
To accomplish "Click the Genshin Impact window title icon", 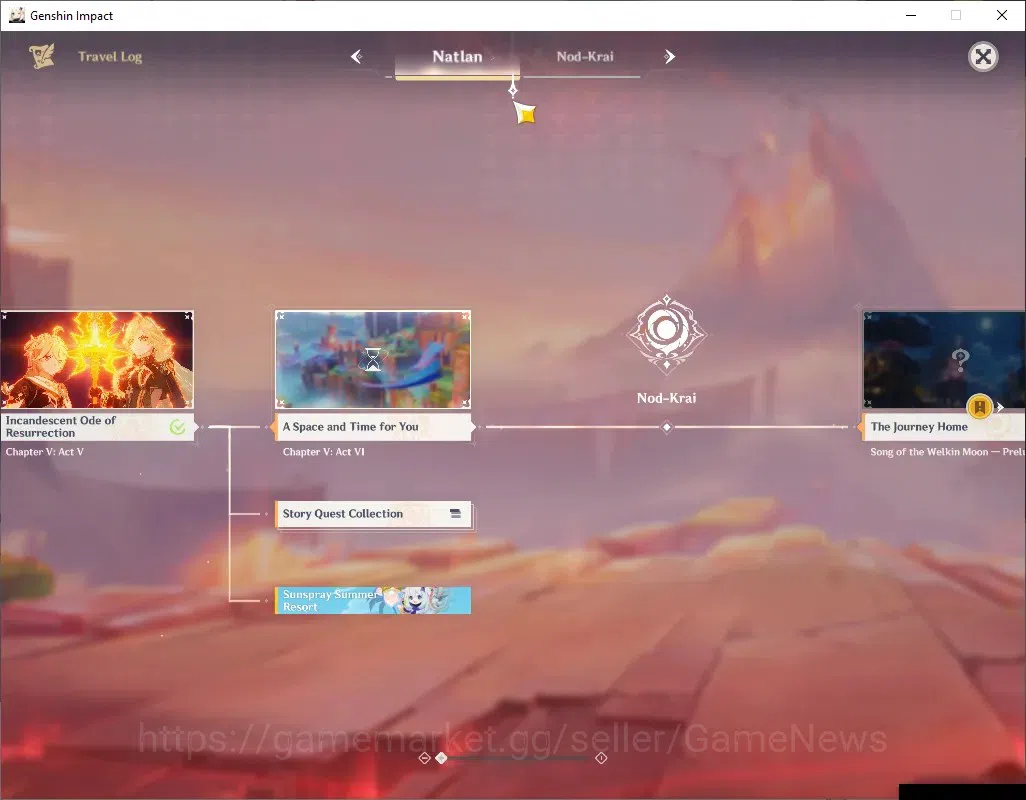I will point(16,15).
